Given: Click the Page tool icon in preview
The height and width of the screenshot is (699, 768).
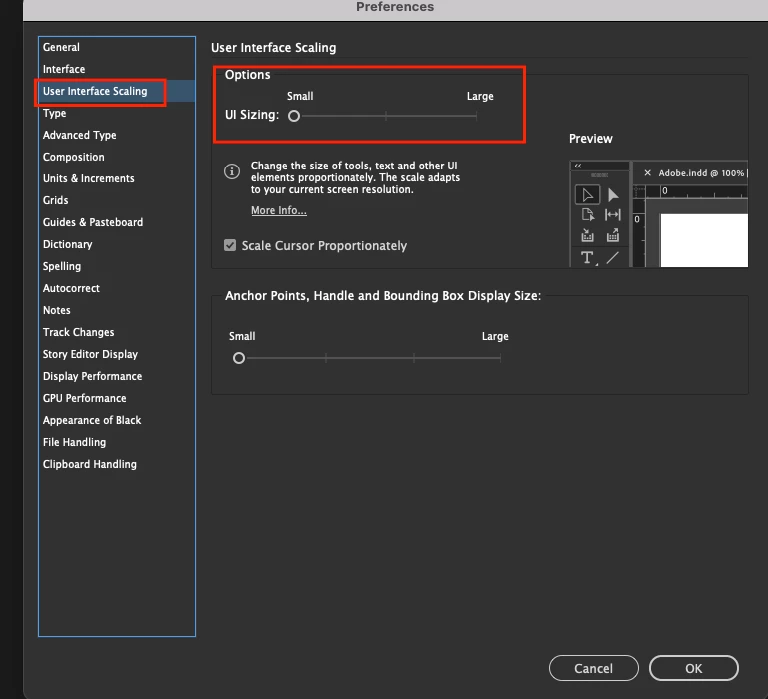Looking at the screenshot, I should (x=587, y=215).
